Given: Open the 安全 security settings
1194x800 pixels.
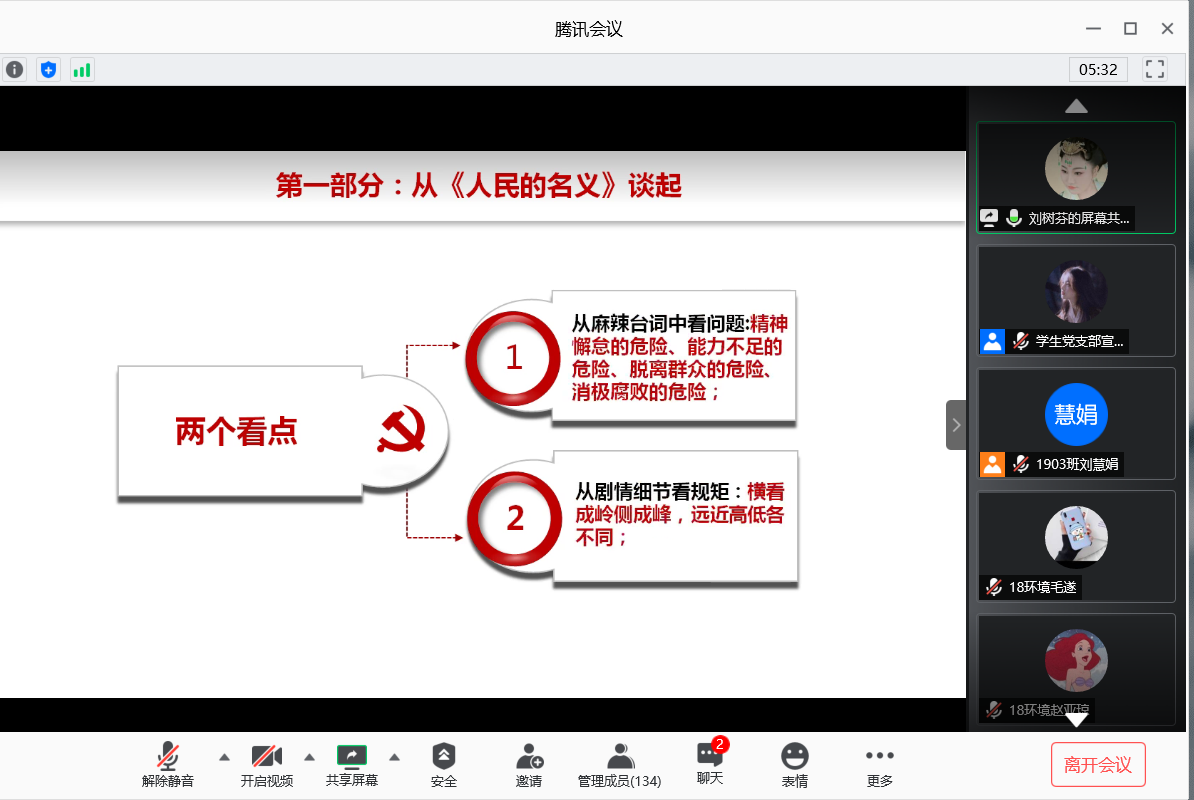Looking at the screenshot, I should tap(444, 765).
